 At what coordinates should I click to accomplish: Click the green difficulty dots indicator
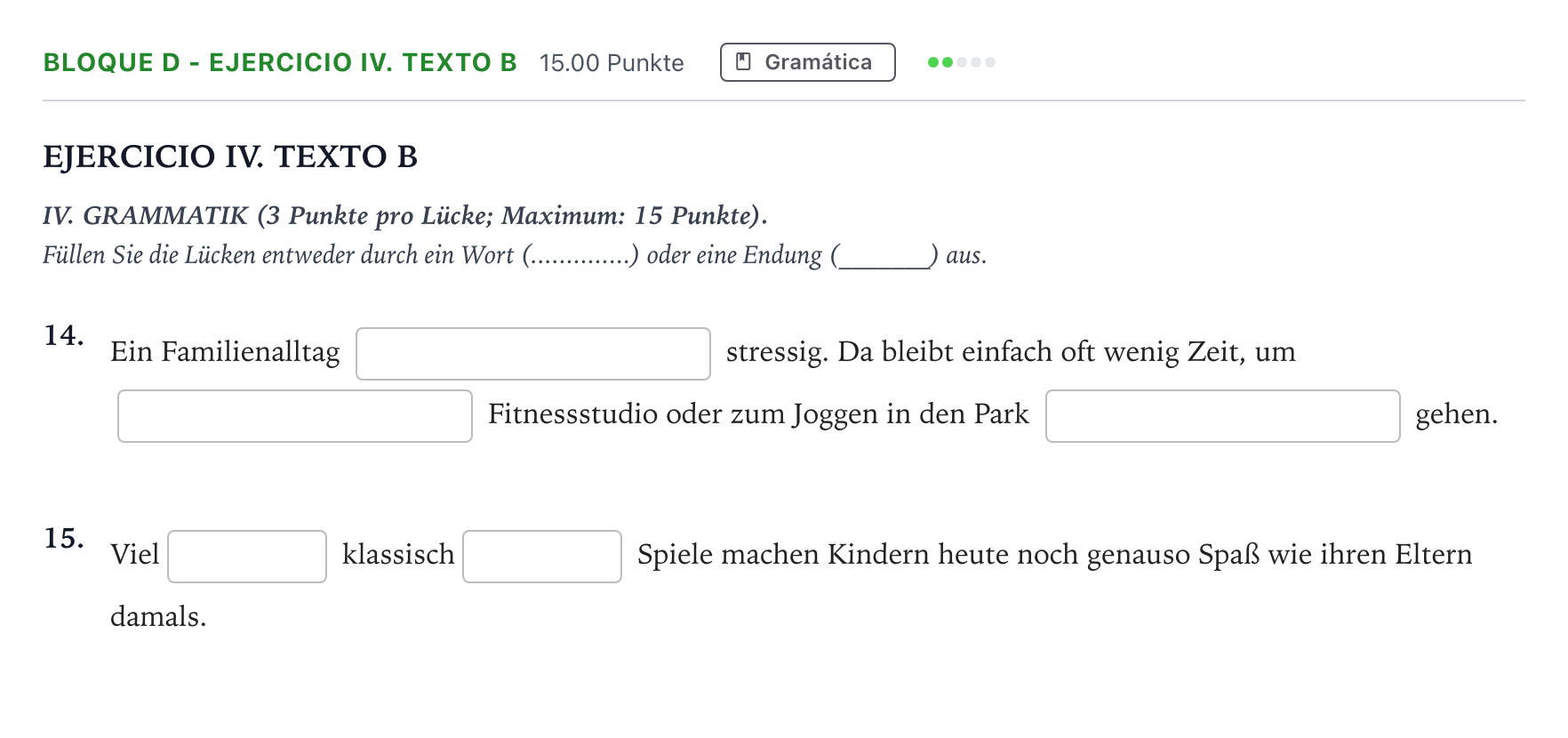961,62
